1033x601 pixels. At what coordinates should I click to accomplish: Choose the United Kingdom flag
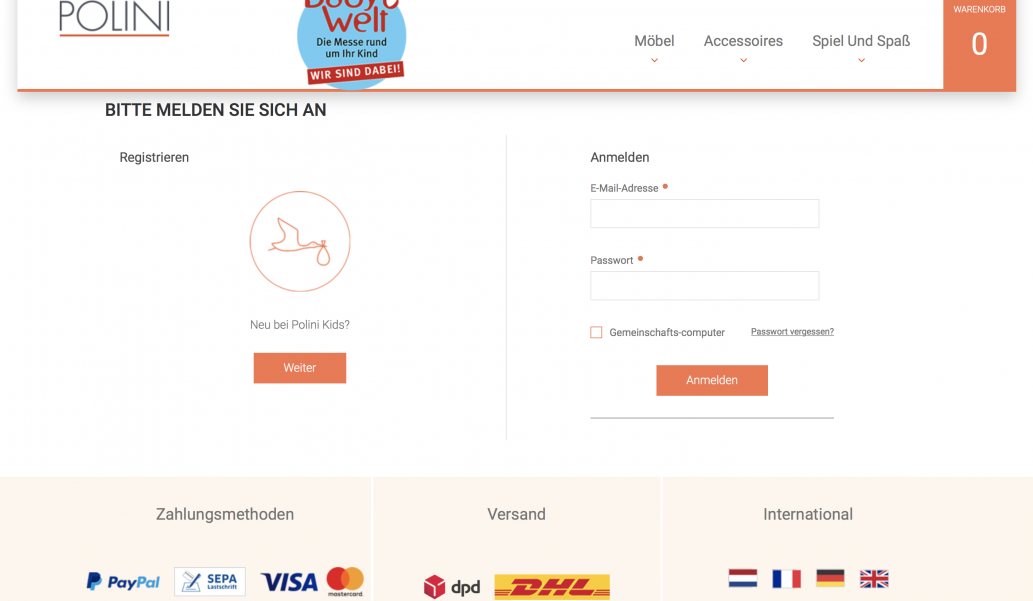874,579
